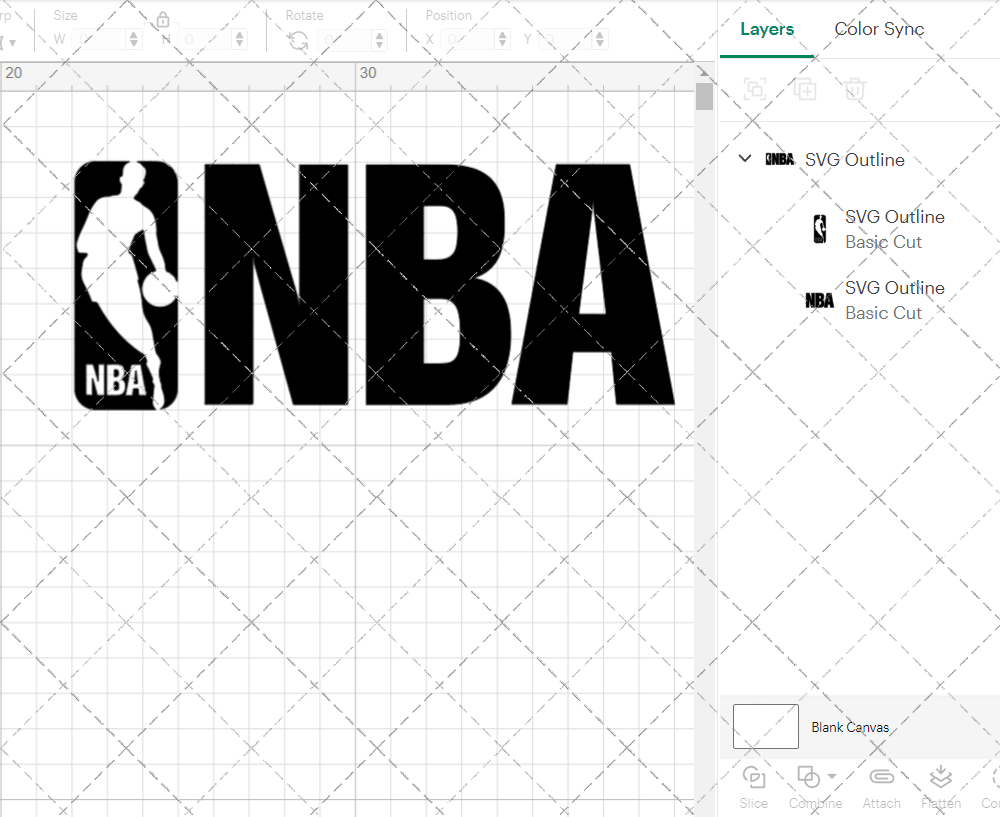This screenshot has height=817, width=1000.
Task: Collapse the SVG Outline group chevron
Action: pyautogui.click(x=744, y=158)
